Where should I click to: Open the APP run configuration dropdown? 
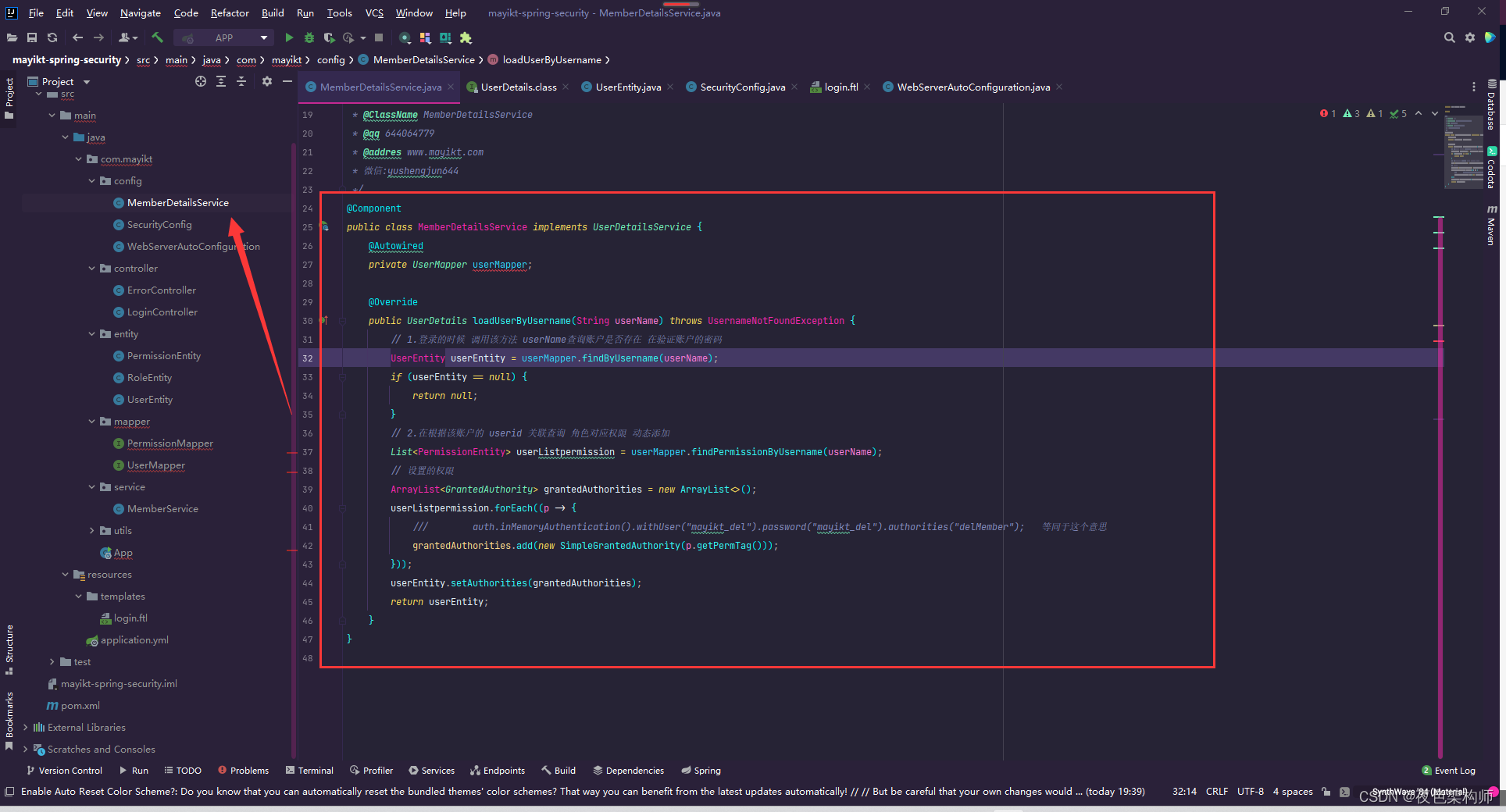tap(224, 37)
